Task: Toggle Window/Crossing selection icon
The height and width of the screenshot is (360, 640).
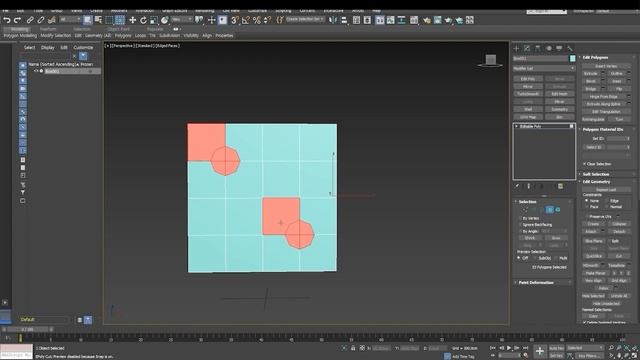Action: pos(120,20)
